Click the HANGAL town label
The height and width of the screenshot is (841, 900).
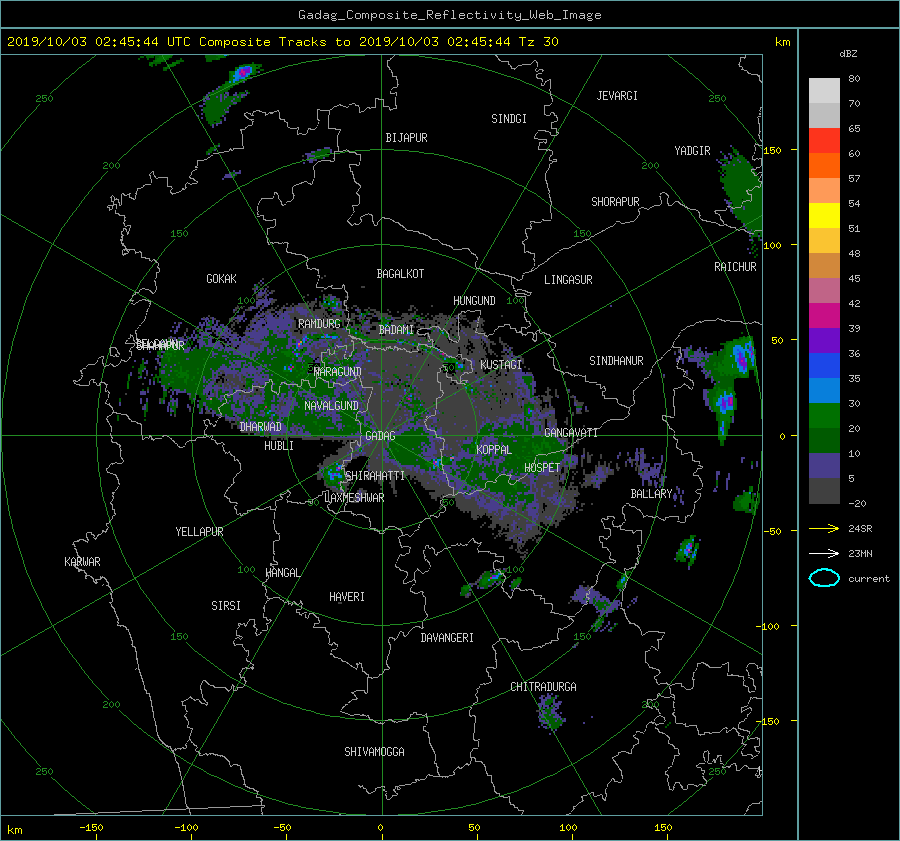tap(282, 573)
